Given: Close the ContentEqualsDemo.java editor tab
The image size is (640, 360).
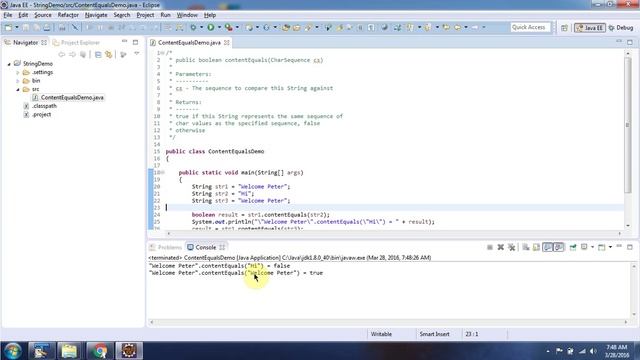Looking at the screenshot, I should (227, 42).
